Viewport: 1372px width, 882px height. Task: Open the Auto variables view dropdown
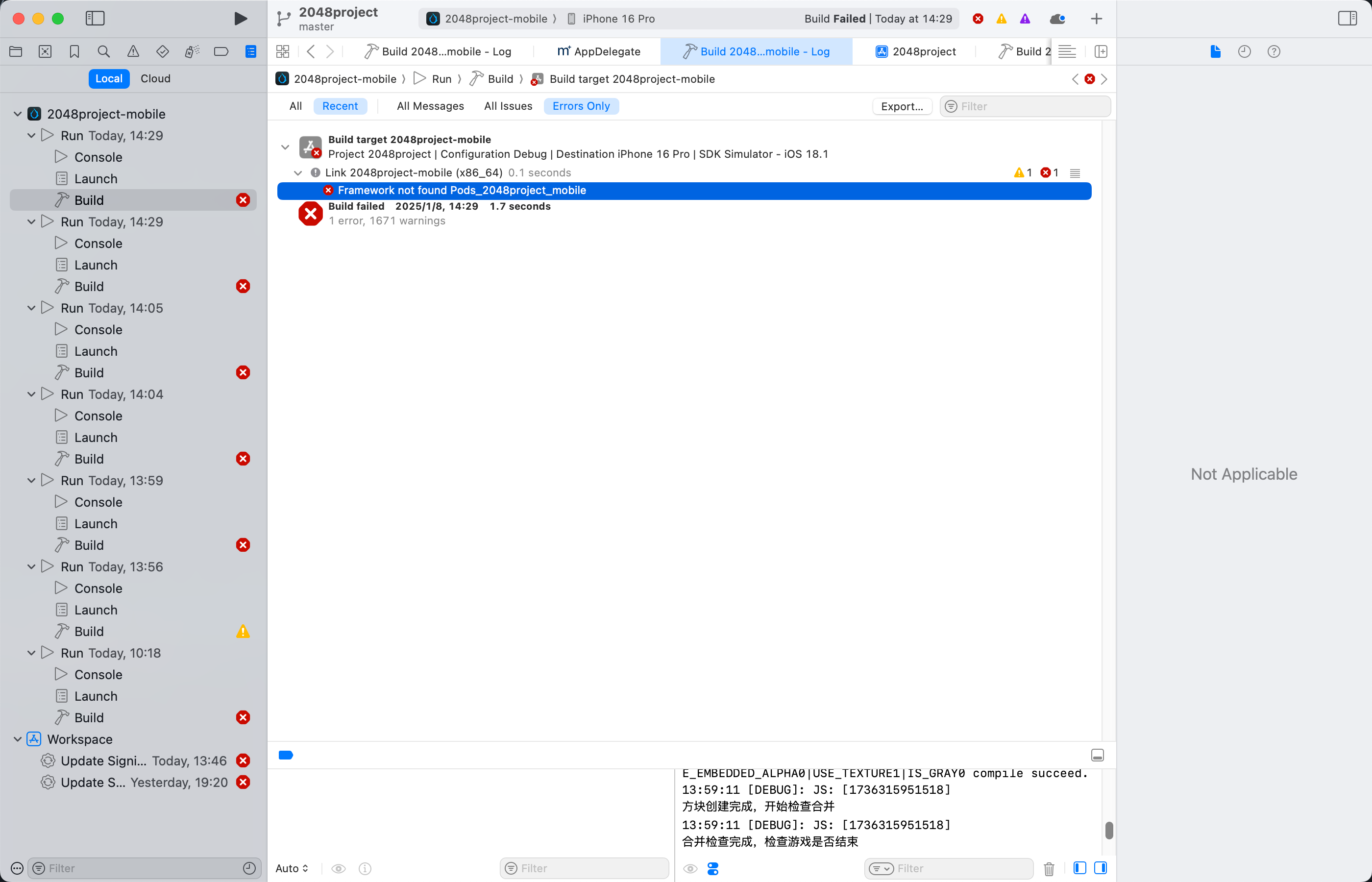[292, 868]
